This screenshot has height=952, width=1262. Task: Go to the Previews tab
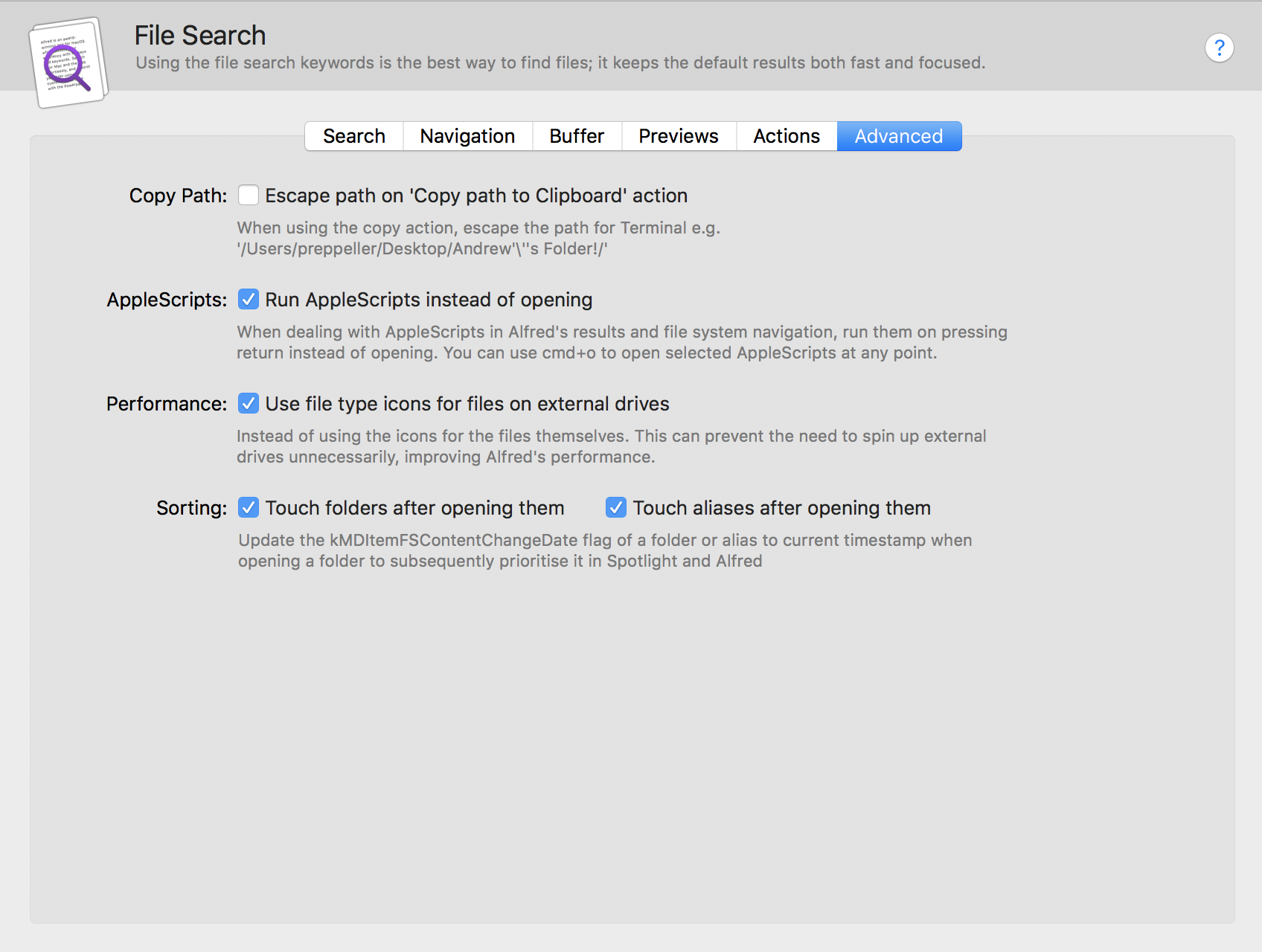[x=679, y=136]
